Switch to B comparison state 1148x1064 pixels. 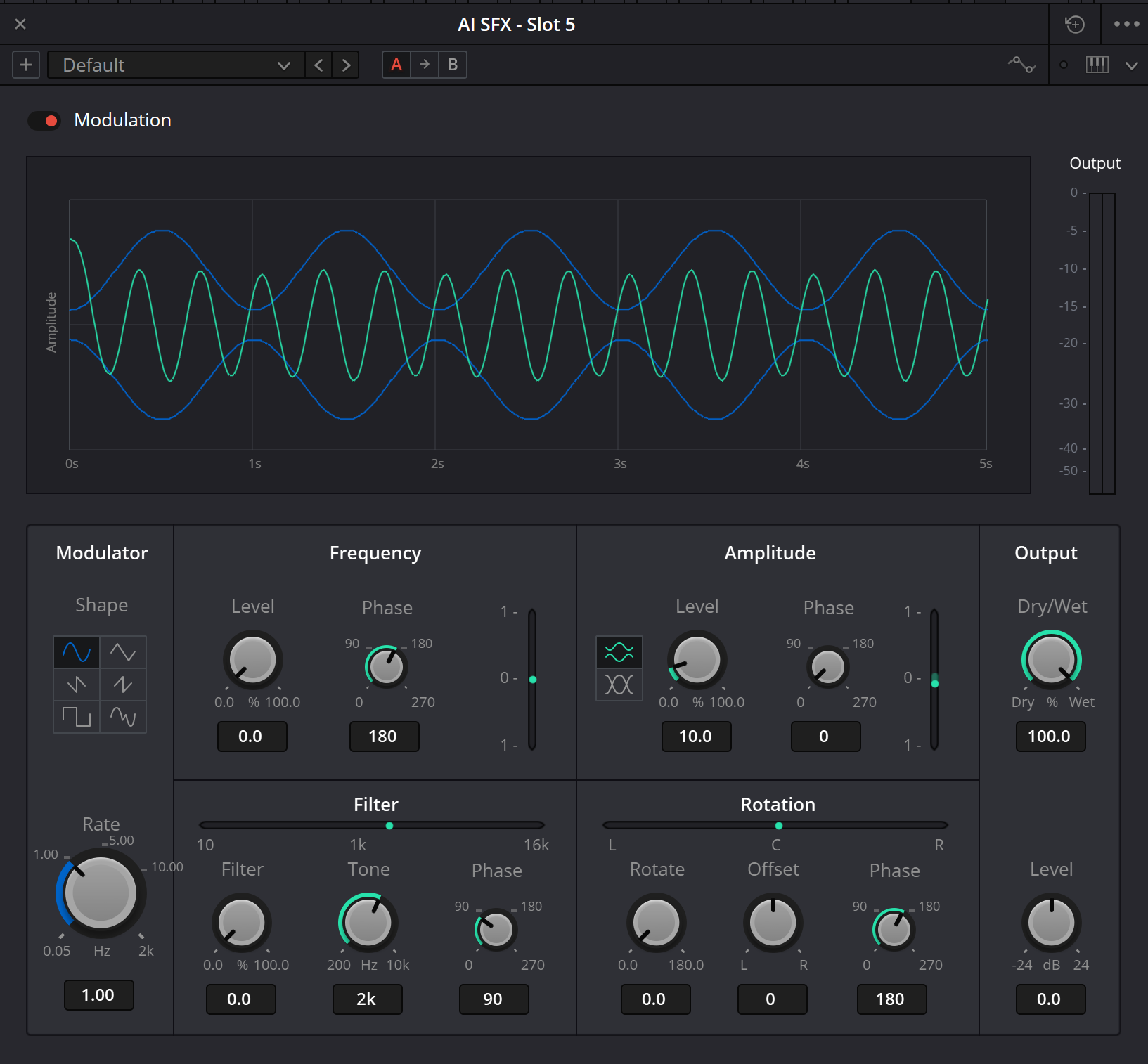(x=453, y=64)
